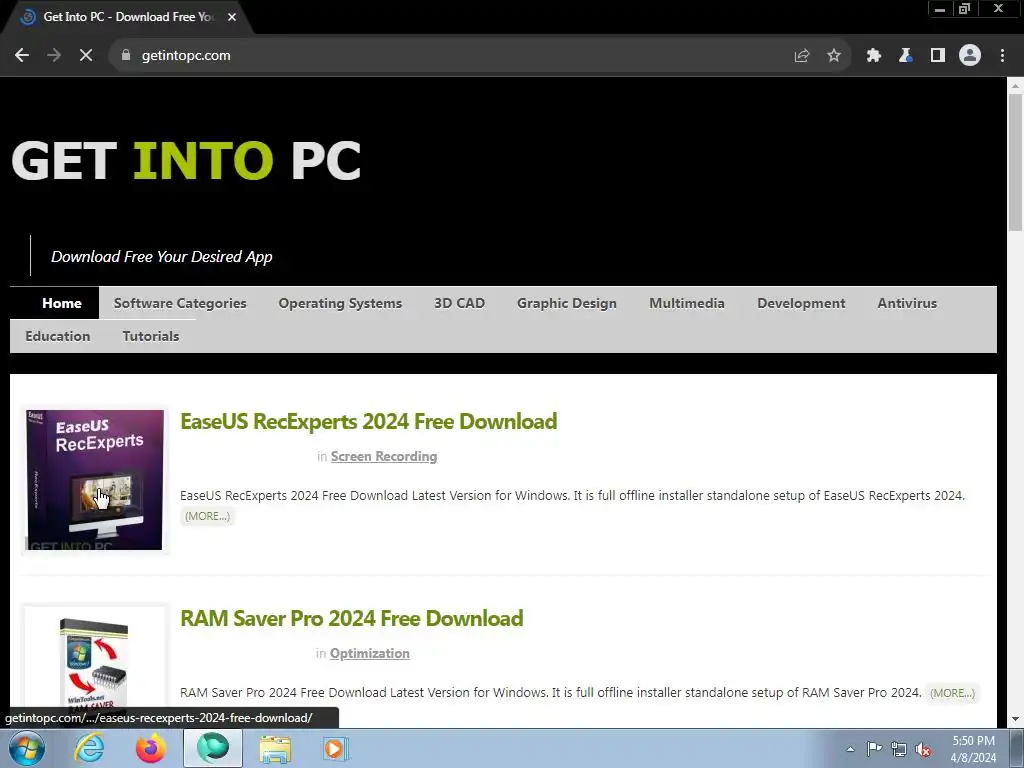Screen dimensions: 1024x768
Task: Open Operating Systems menu
Action: pos(340,303)
